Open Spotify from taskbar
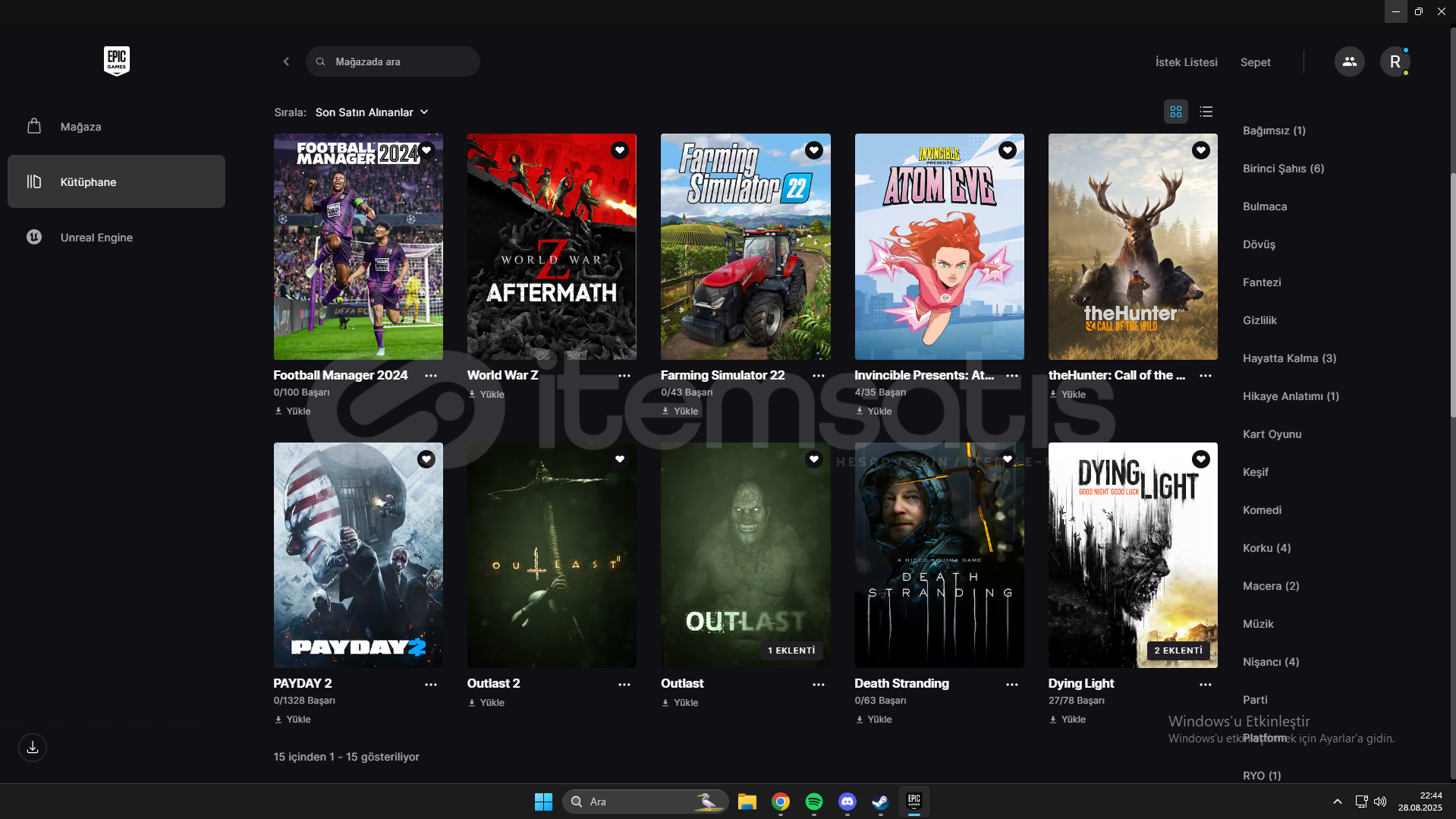 pyautogui.click(x=814, y=802)
